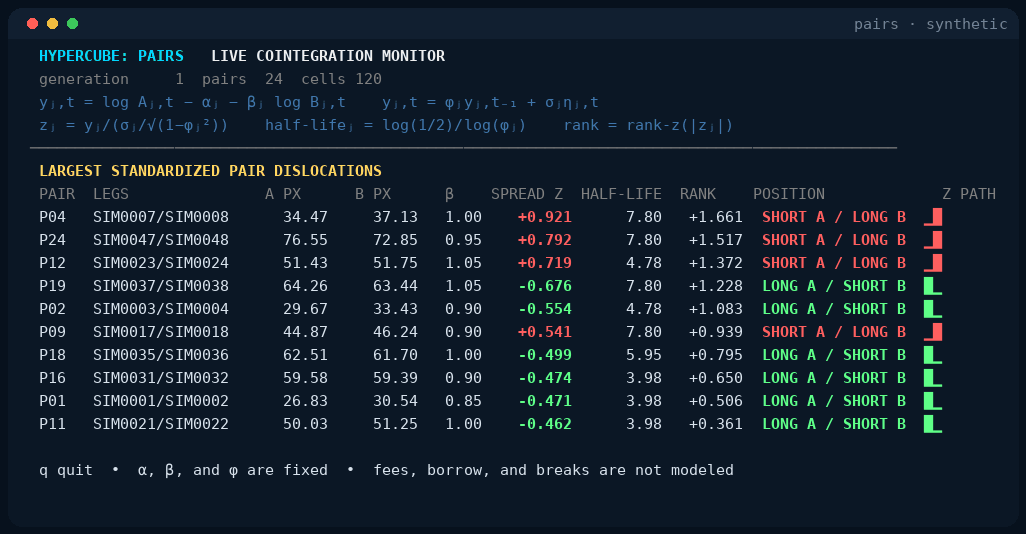Click spread Z value +0.921
Viewport: 1026px width, 534px height.
544,217
